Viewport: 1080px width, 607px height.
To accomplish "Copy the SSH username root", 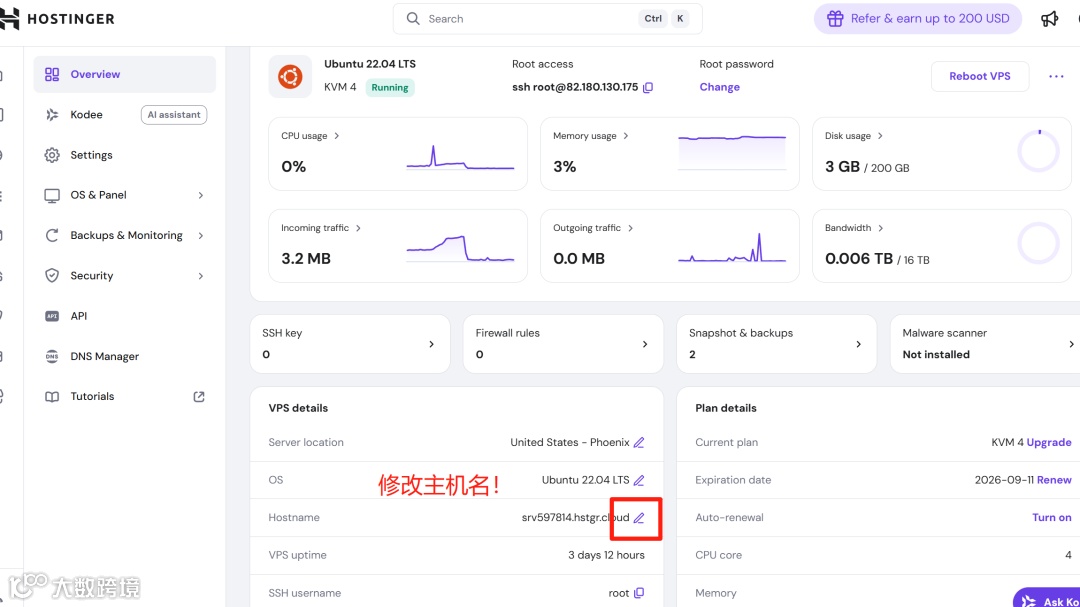I will click(639, 593).
